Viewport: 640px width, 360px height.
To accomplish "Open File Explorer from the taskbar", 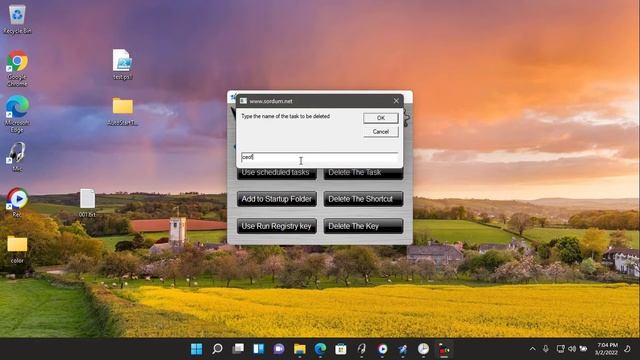I will [300, 349].
